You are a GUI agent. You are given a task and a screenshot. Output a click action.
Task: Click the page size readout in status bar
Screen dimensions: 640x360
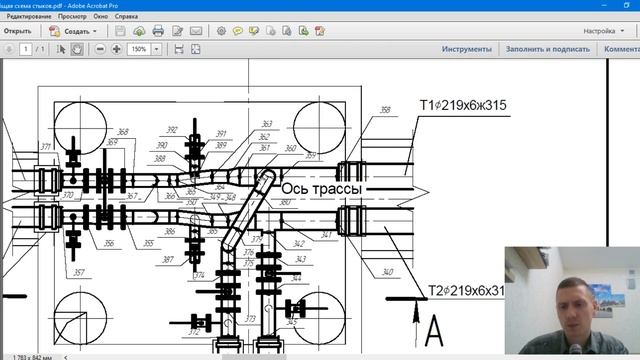click(32, 357)
